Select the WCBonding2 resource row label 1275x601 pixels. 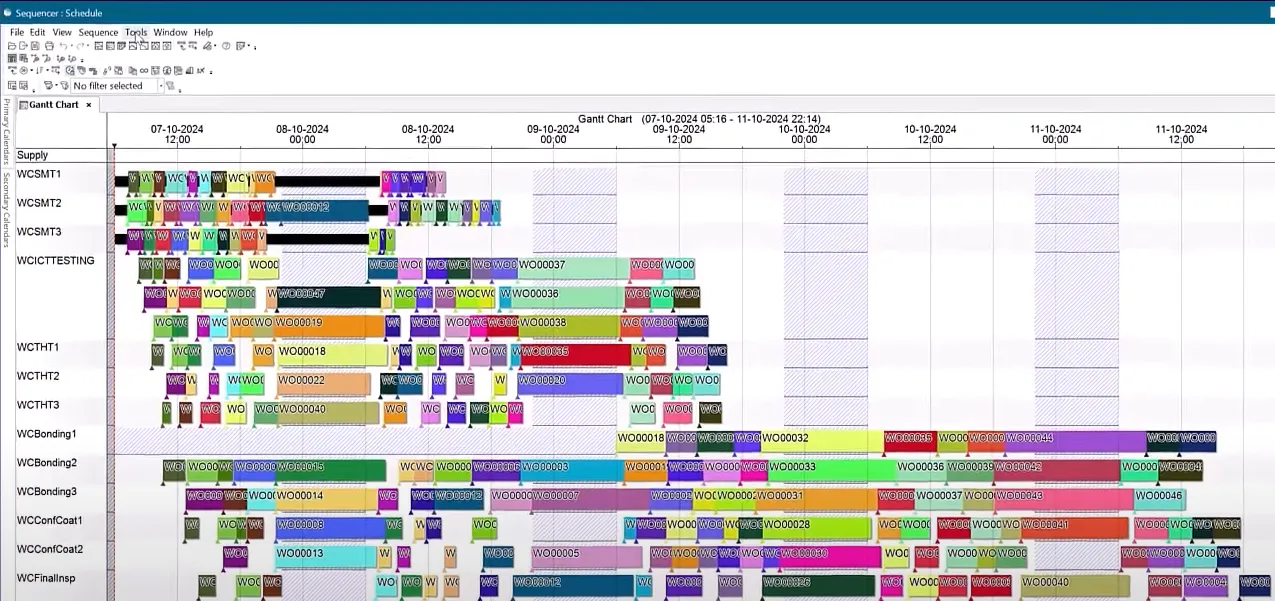pyautogui.click(x=47, y=463)
